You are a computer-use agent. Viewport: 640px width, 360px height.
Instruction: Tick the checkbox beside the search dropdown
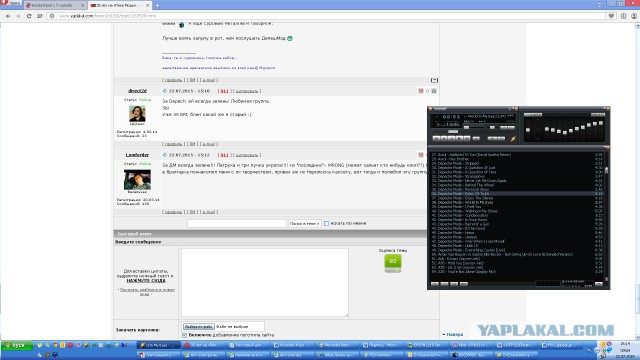326,223
